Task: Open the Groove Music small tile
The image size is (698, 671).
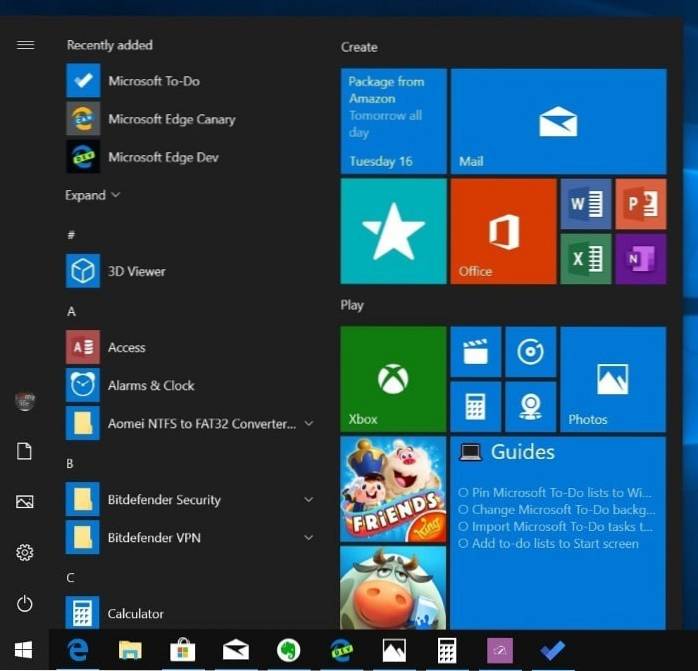Action: pyautogui.click(x=530, y=352)
